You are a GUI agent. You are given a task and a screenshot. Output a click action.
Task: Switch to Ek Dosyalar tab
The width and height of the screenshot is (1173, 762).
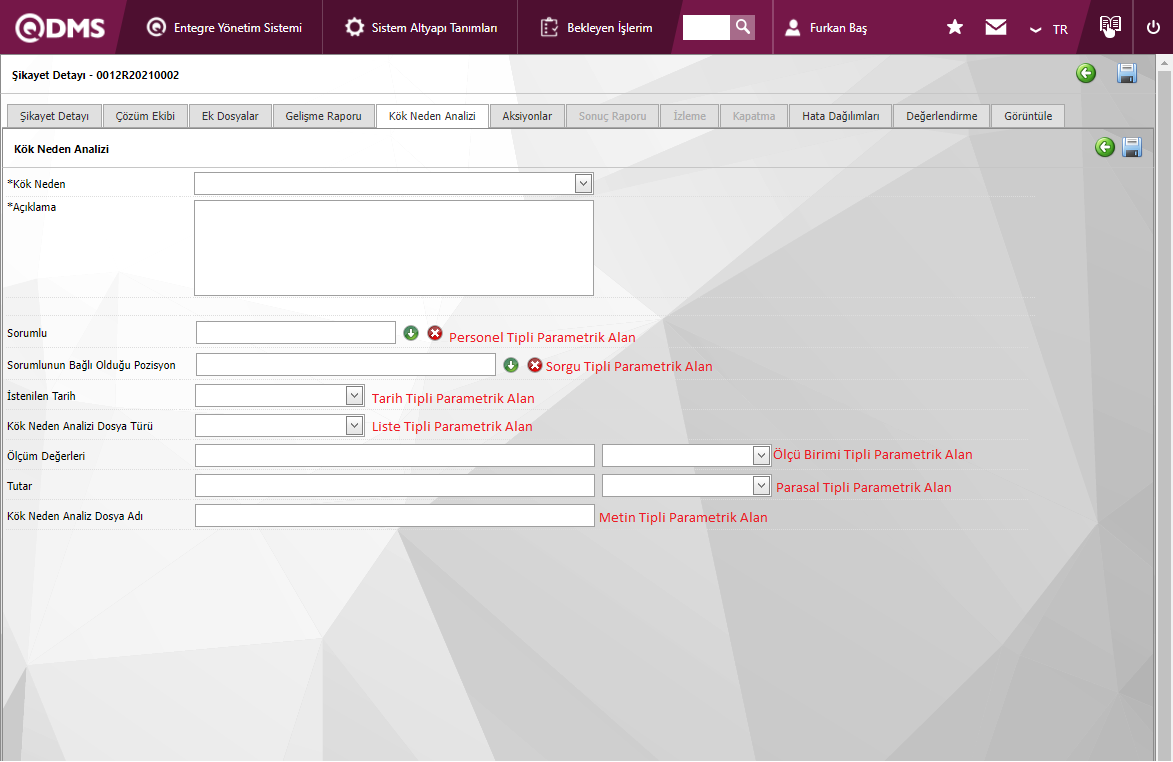click(230, 116)
